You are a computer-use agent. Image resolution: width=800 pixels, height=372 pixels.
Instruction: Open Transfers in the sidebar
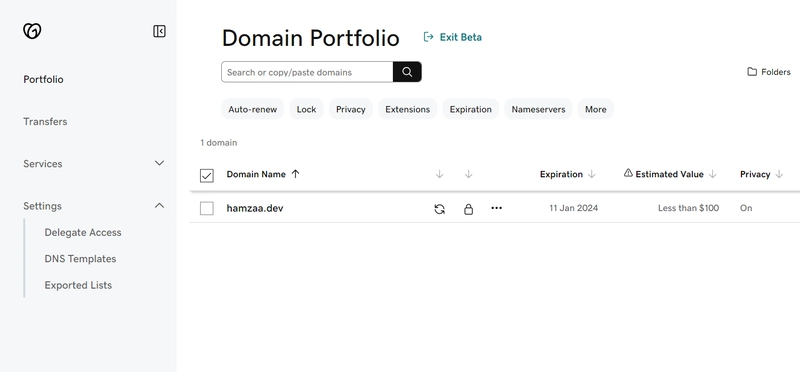[45, 121]
